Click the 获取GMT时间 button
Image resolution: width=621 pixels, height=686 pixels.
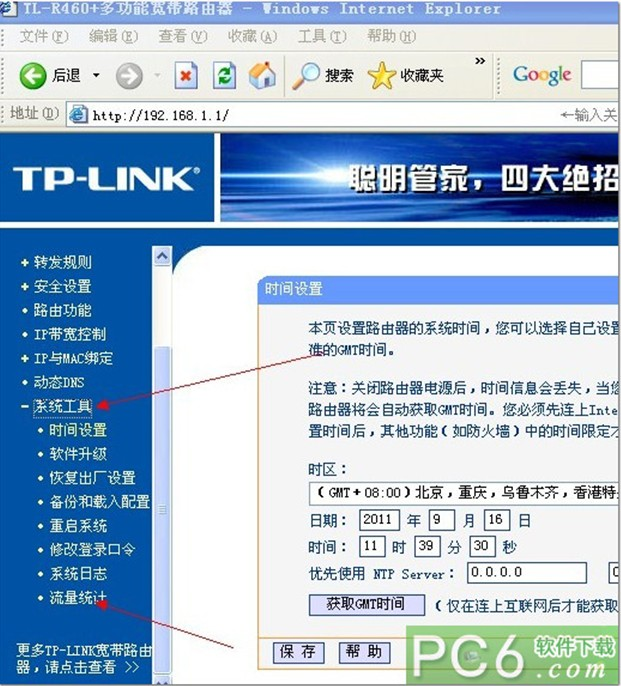366,604
